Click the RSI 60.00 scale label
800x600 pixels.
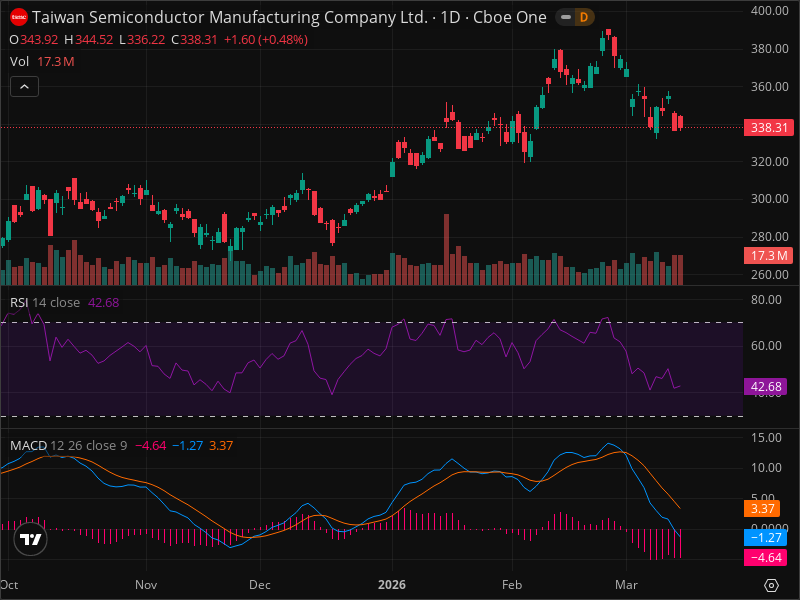pyautogui.click(x=766, y=345)
